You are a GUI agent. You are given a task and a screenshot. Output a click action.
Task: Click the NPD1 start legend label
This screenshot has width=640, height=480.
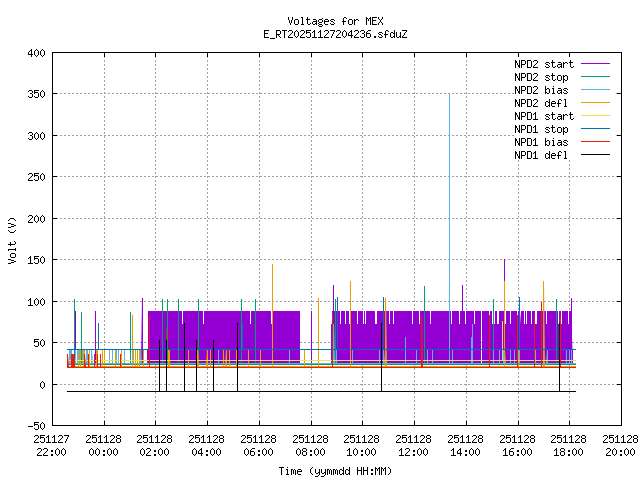(541, 116)
